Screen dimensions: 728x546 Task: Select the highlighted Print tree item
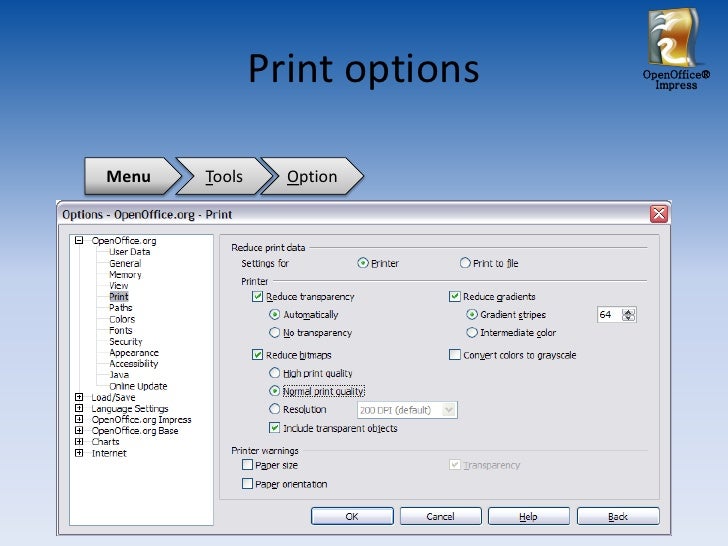[x=119, y=297]
